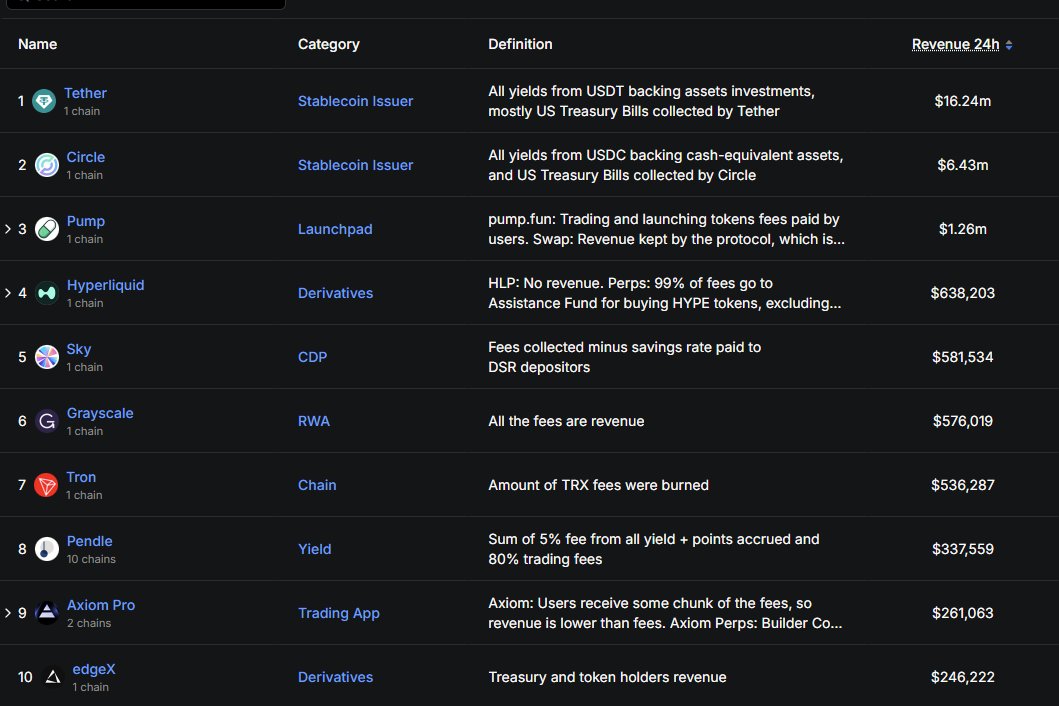Click Tether definition about USDT backing assets
This screenshot has height=706, width=1059.
(x=651, y=101)
